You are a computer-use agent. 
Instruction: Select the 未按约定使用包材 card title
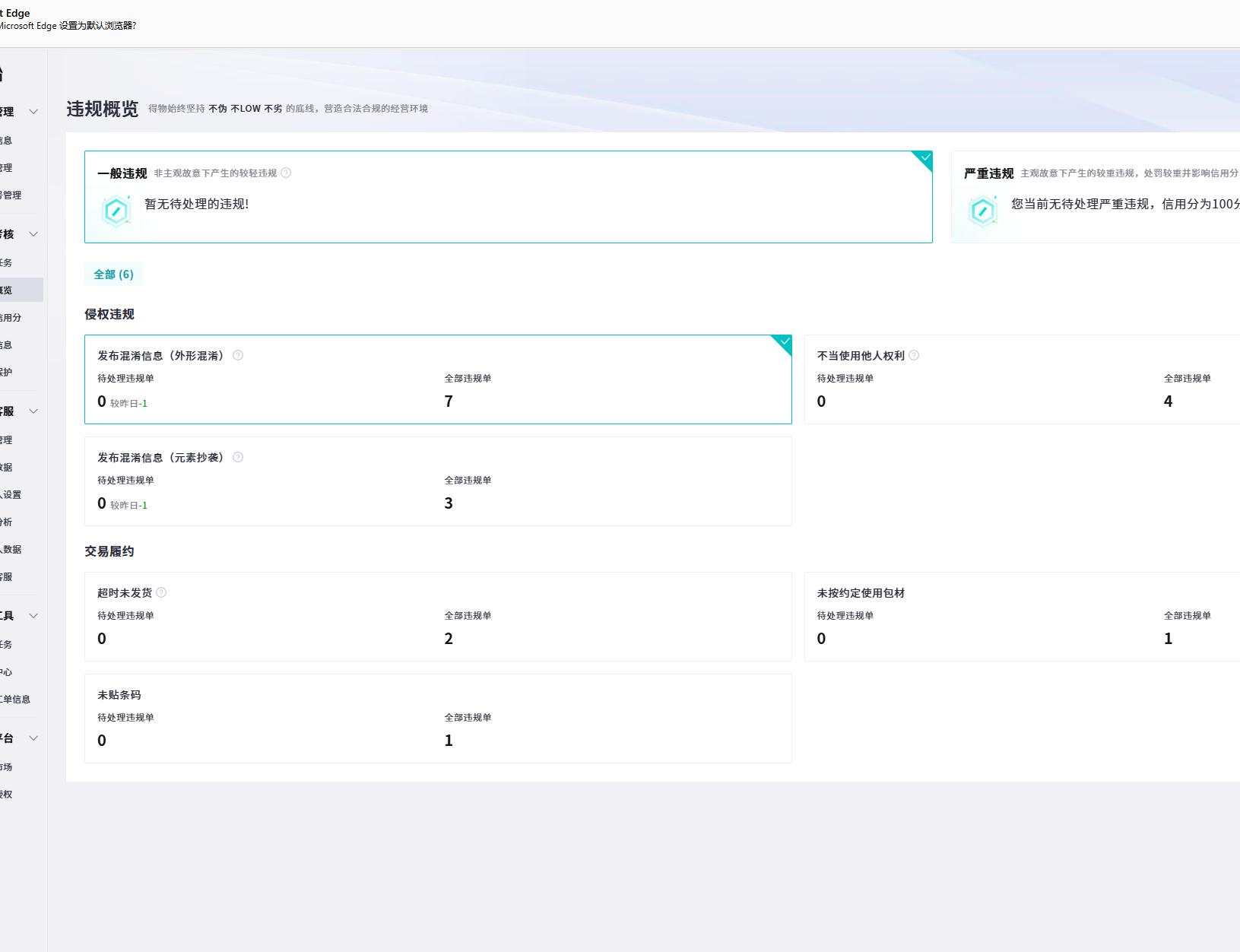click(861, 593)
